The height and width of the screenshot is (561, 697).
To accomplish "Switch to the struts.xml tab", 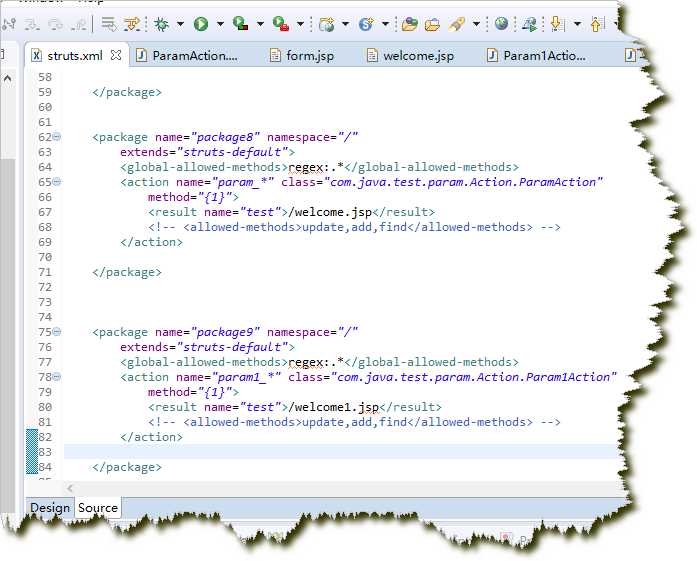I will pos(75,56).
